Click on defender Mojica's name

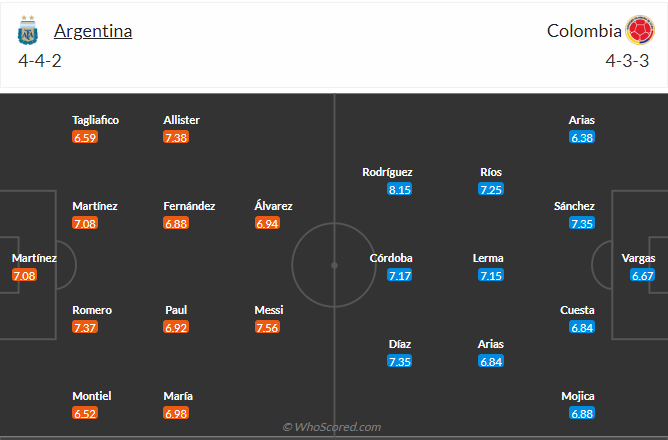point(578,396)
